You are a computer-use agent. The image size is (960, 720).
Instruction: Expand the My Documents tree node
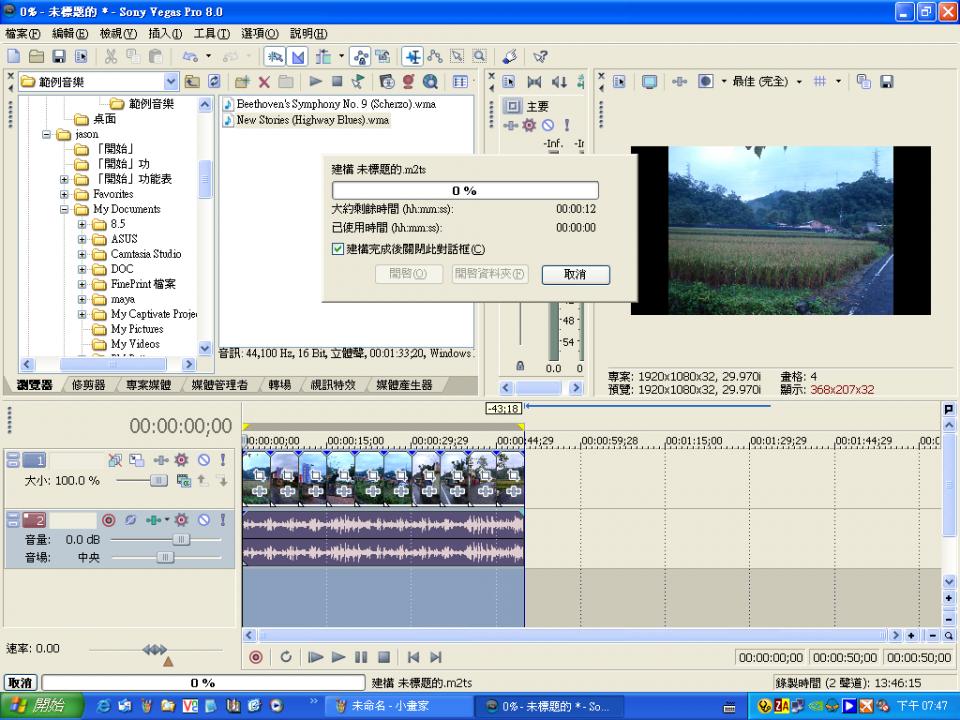pyautogui.click(x=65, y=210)
